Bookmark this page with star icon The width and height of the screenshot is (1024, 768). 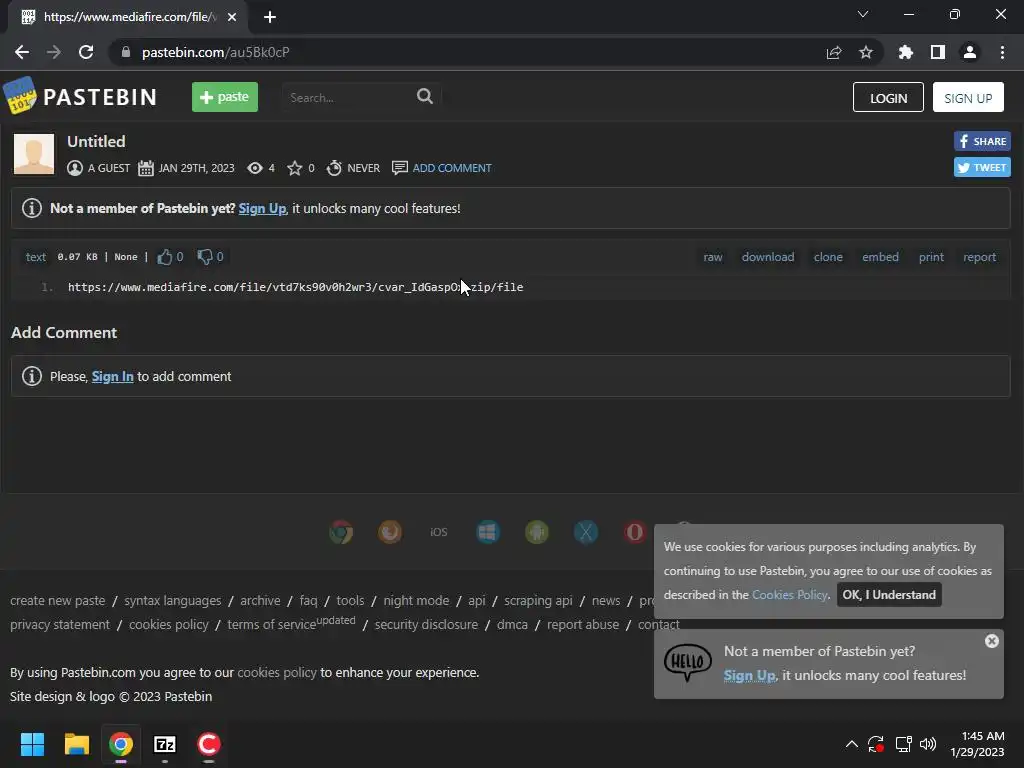(x=865, y=52)
